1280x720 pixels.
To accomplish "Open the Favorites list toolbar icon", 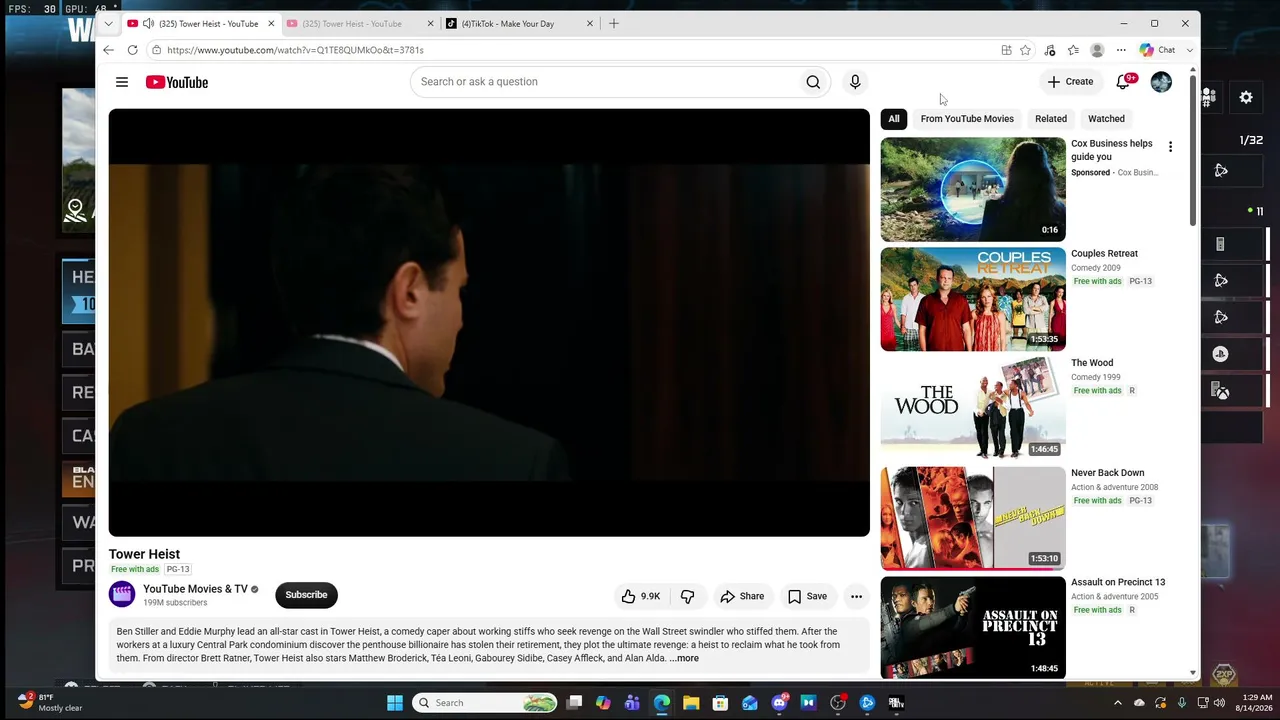I will tap(1073, 50).
